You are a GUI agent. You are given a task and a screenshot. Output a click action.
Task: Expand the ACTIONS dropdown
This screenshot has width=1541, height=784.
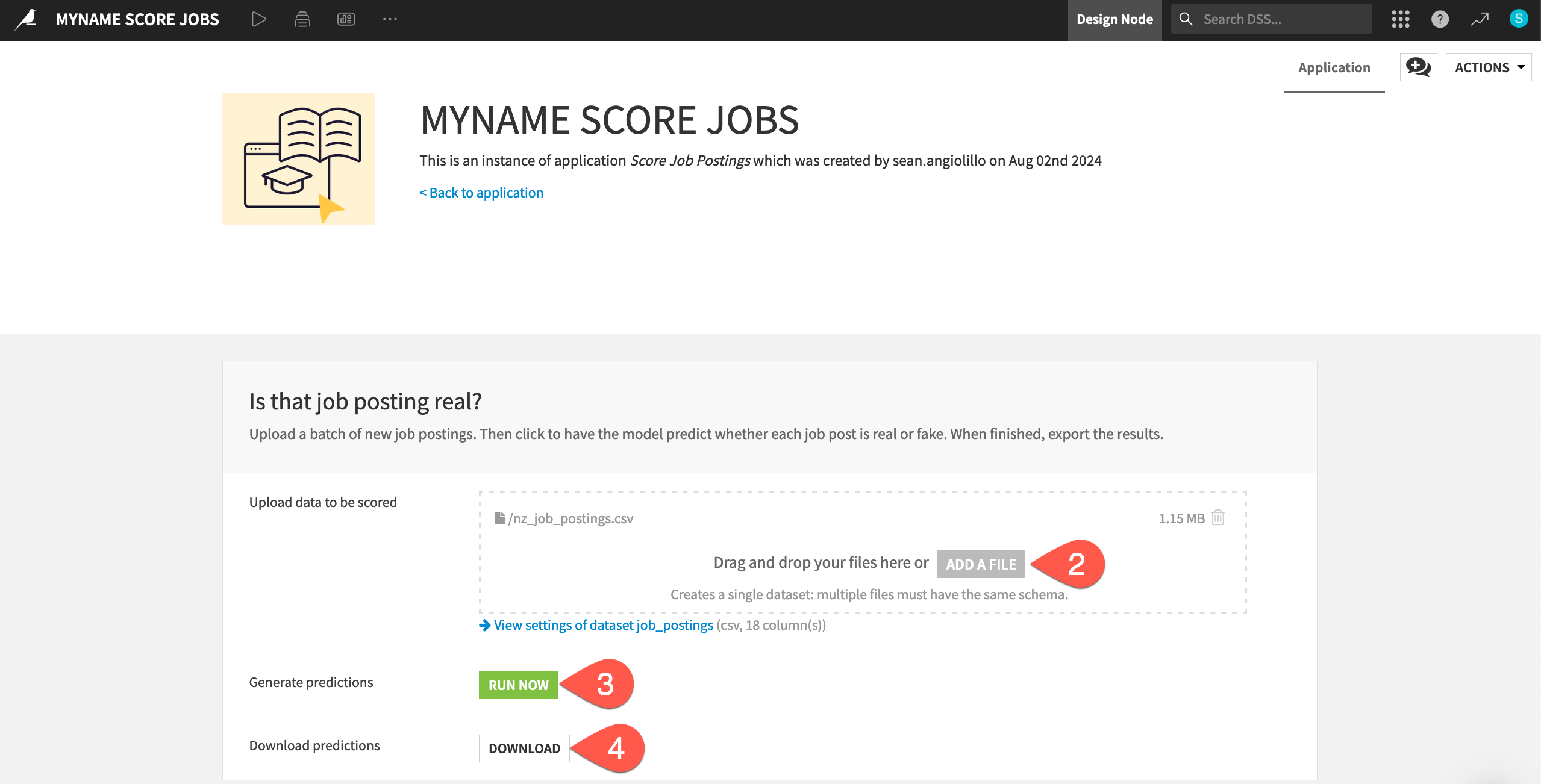[1489, 67]
